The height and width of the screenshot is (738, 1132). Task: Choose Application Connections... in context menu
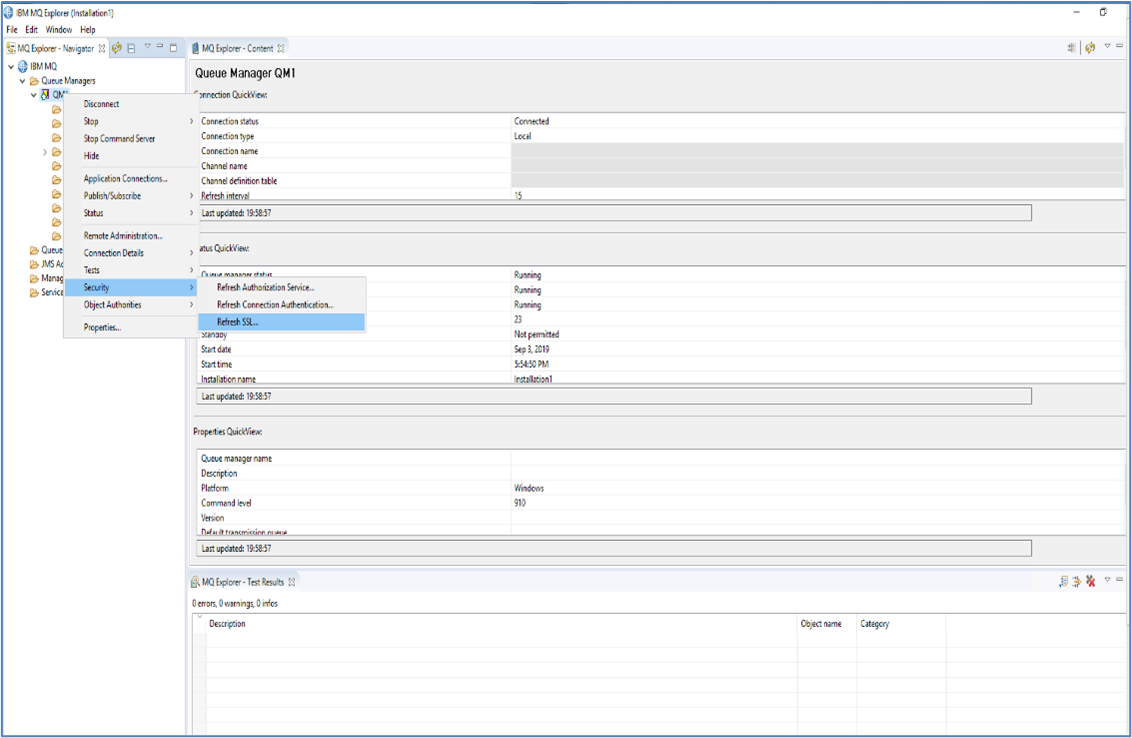pyautogui.click(x=131, y=178)
